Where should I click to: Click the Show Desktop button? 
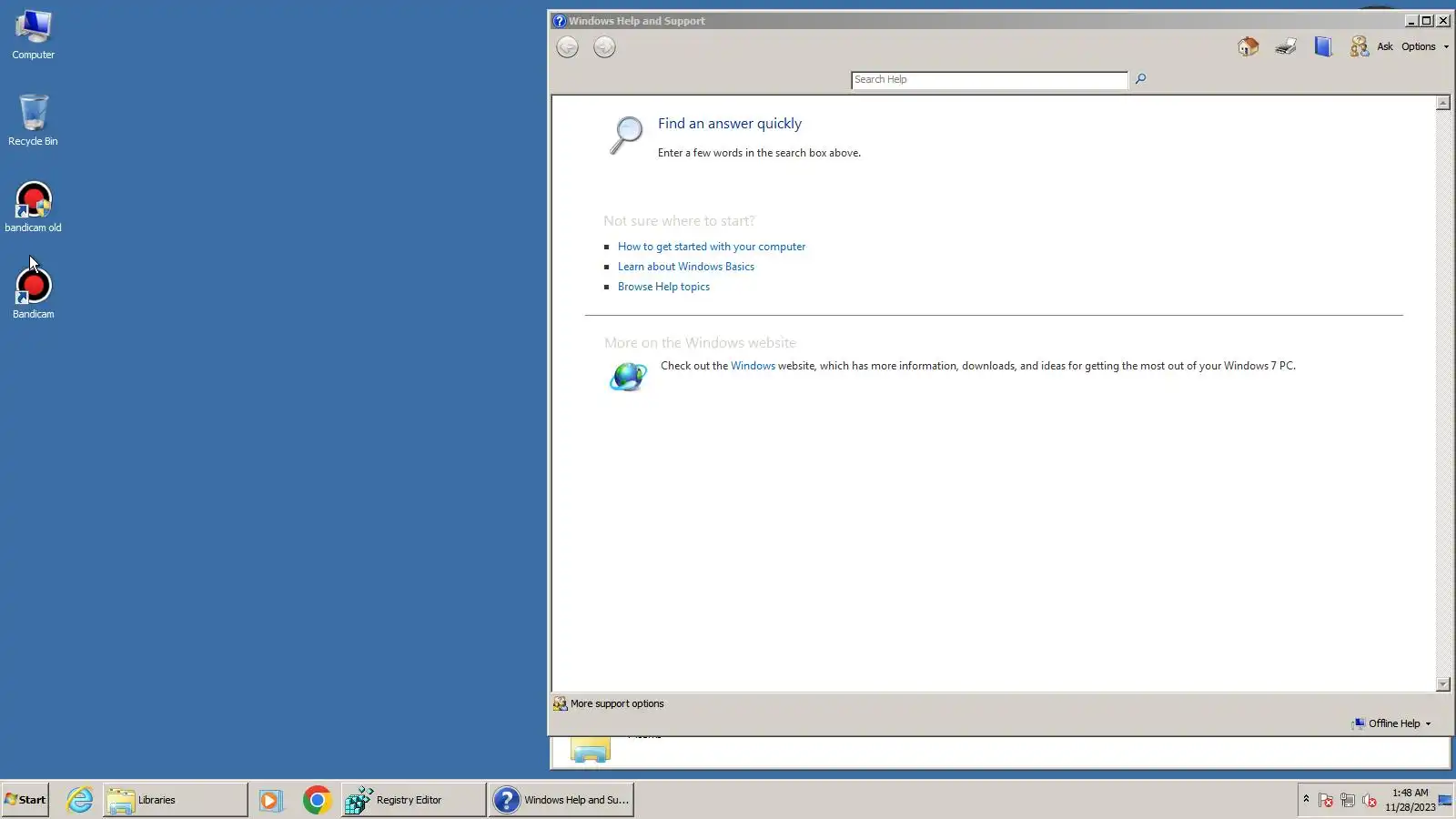click(x=1445, y=800)
